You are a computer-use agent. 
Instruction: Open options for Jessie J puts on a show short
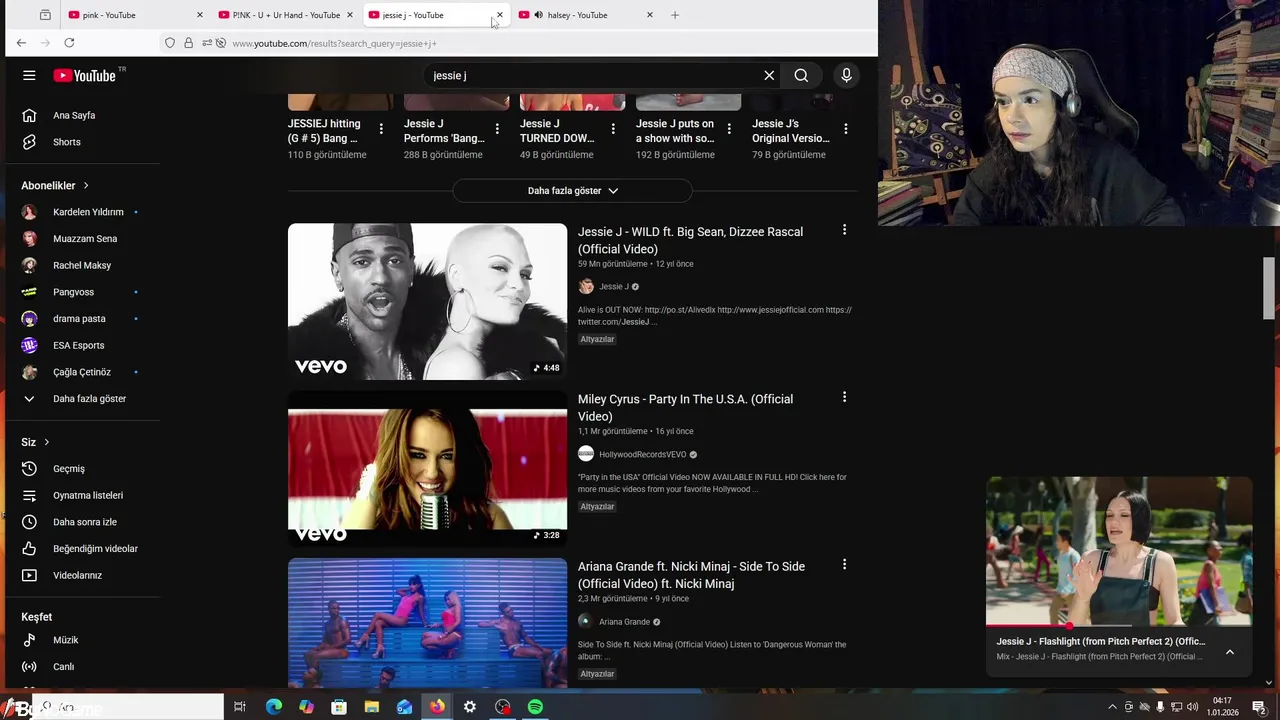pyautogui.click(x=729, y=129)
